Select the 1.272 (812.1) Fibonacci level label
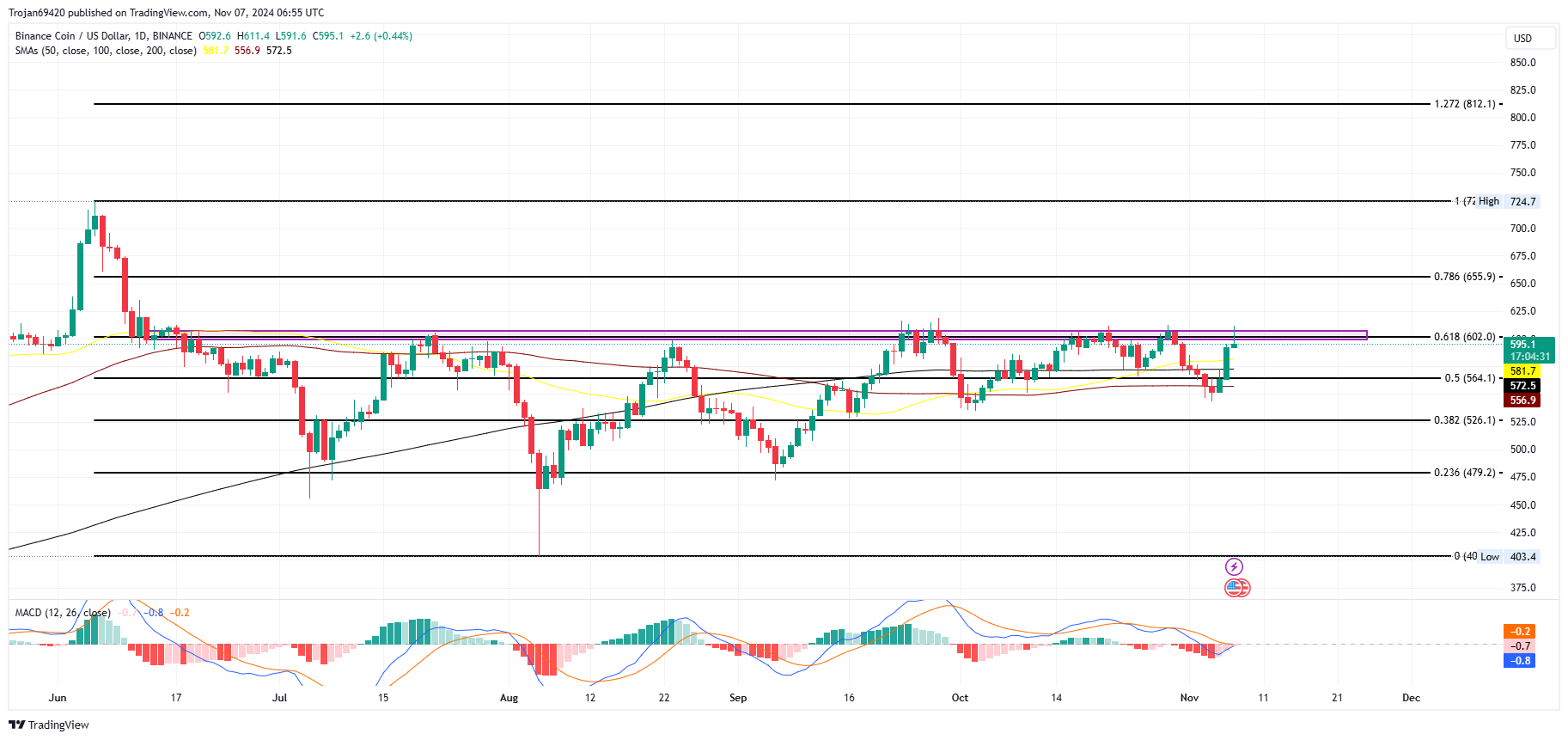Viewport: 1568px width, 740px height. (1464, 104)
